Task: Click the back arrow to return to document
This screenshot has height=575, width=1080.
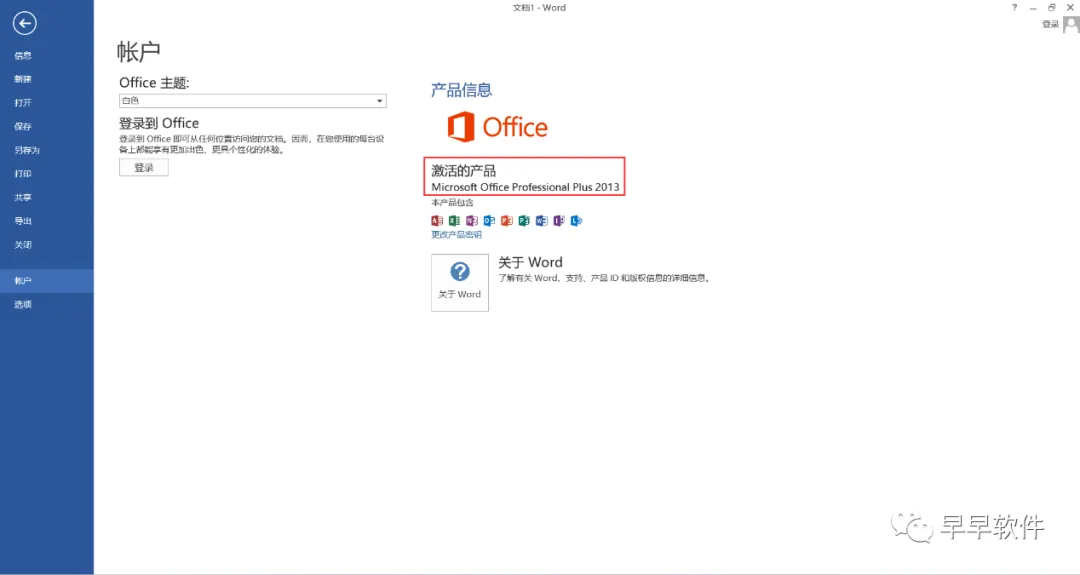Action: (24, 23)
